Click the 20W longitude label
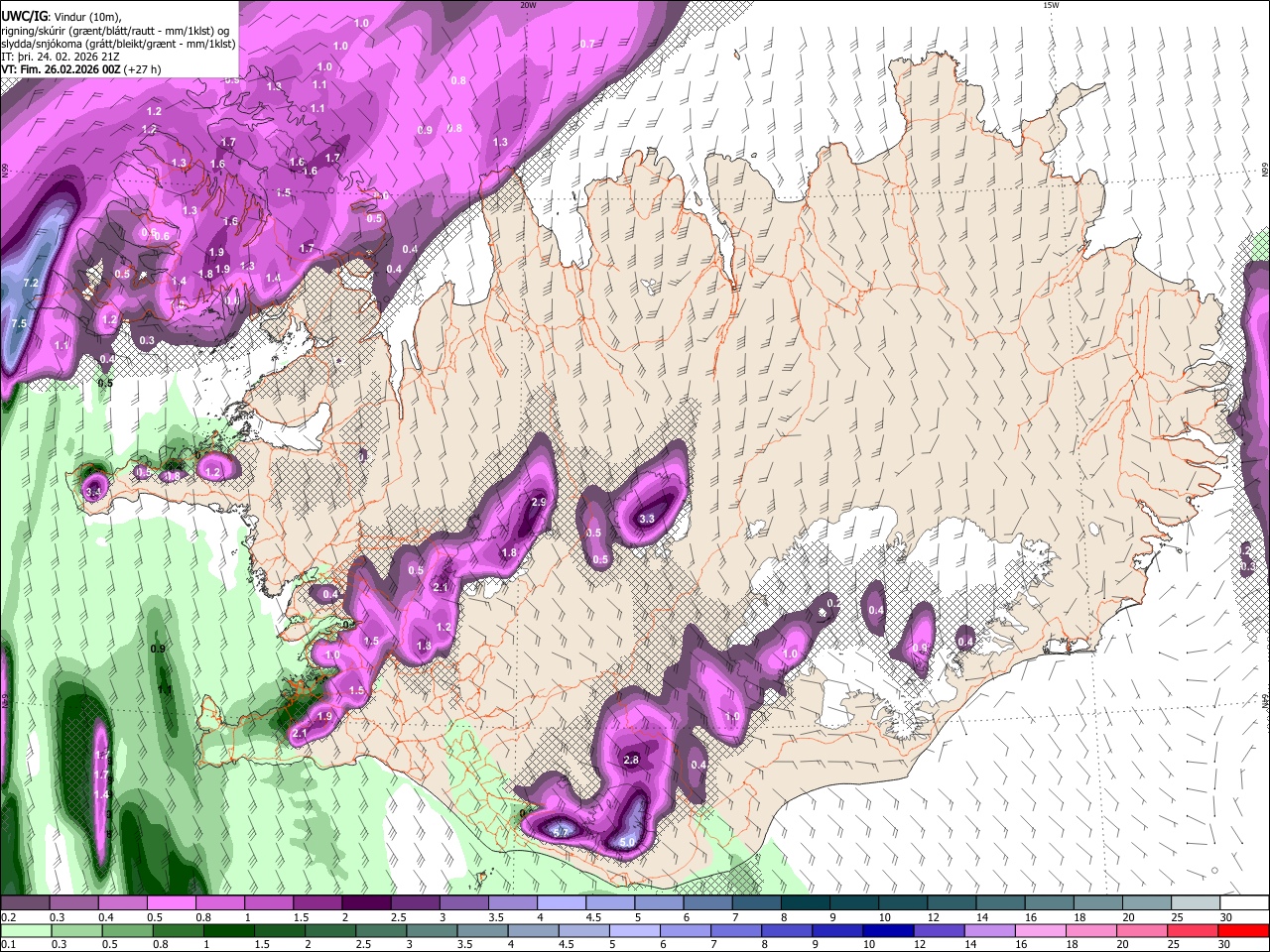The height and width of the screenshot is (952, 1270). [528, 5]
